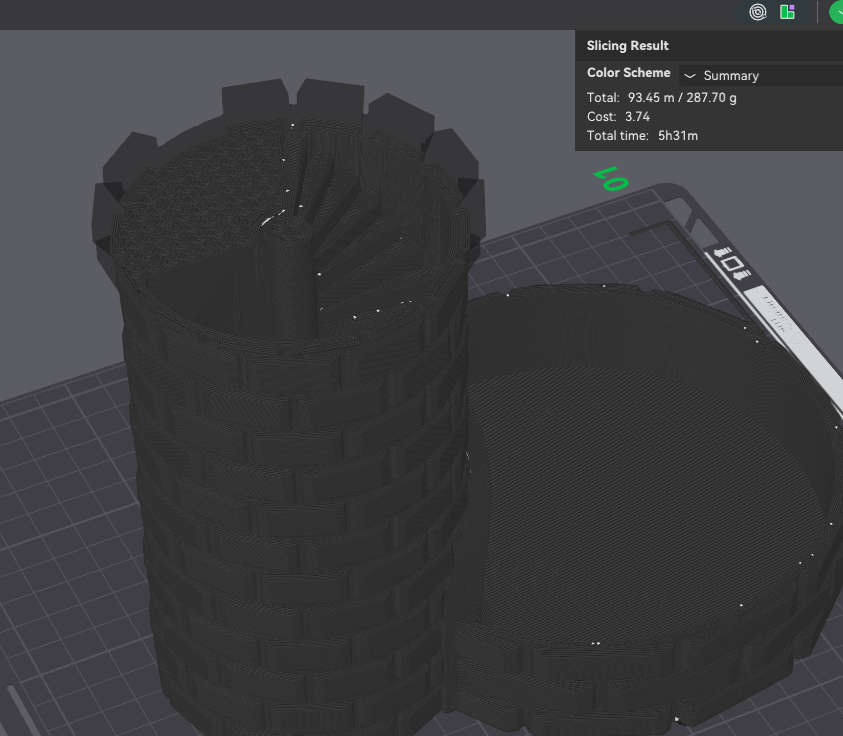Click the Total time 5h31m entry

(x=642, y=135)
